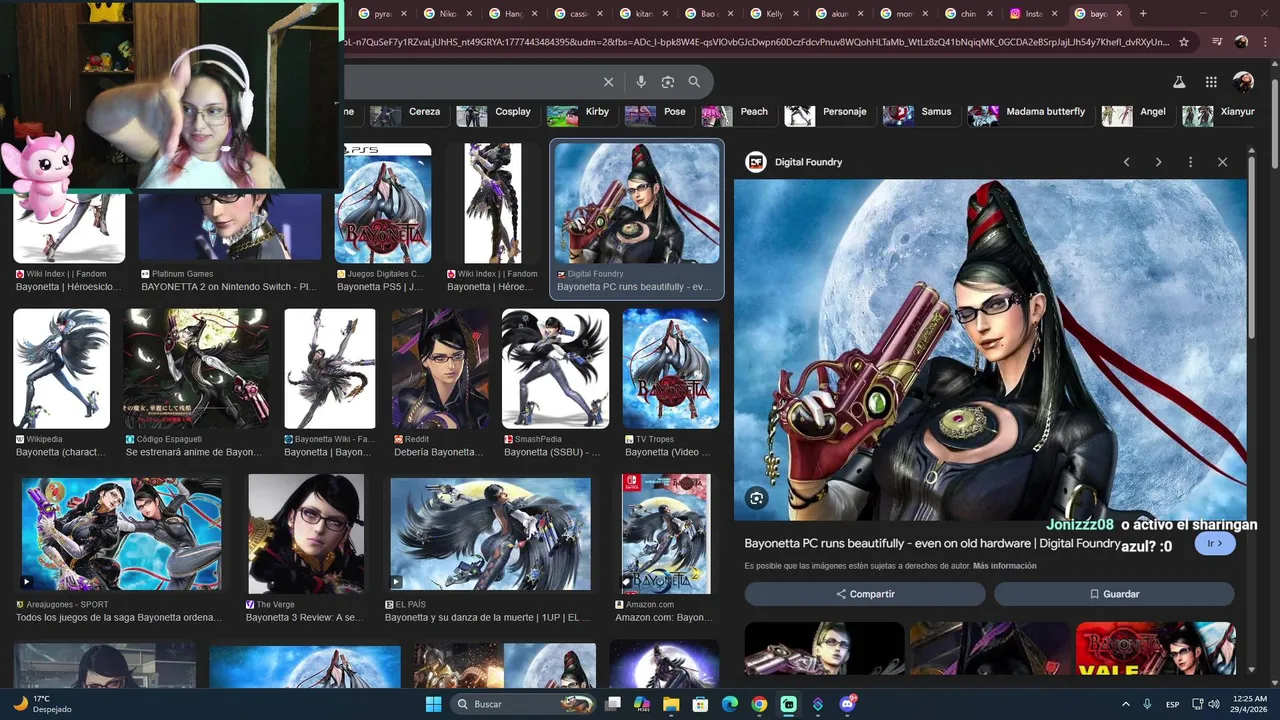The height and width of the screenshot is (720, 1280).
Task: Open Microsoft Store from the taskbar
Action: [x=701, y=704]
